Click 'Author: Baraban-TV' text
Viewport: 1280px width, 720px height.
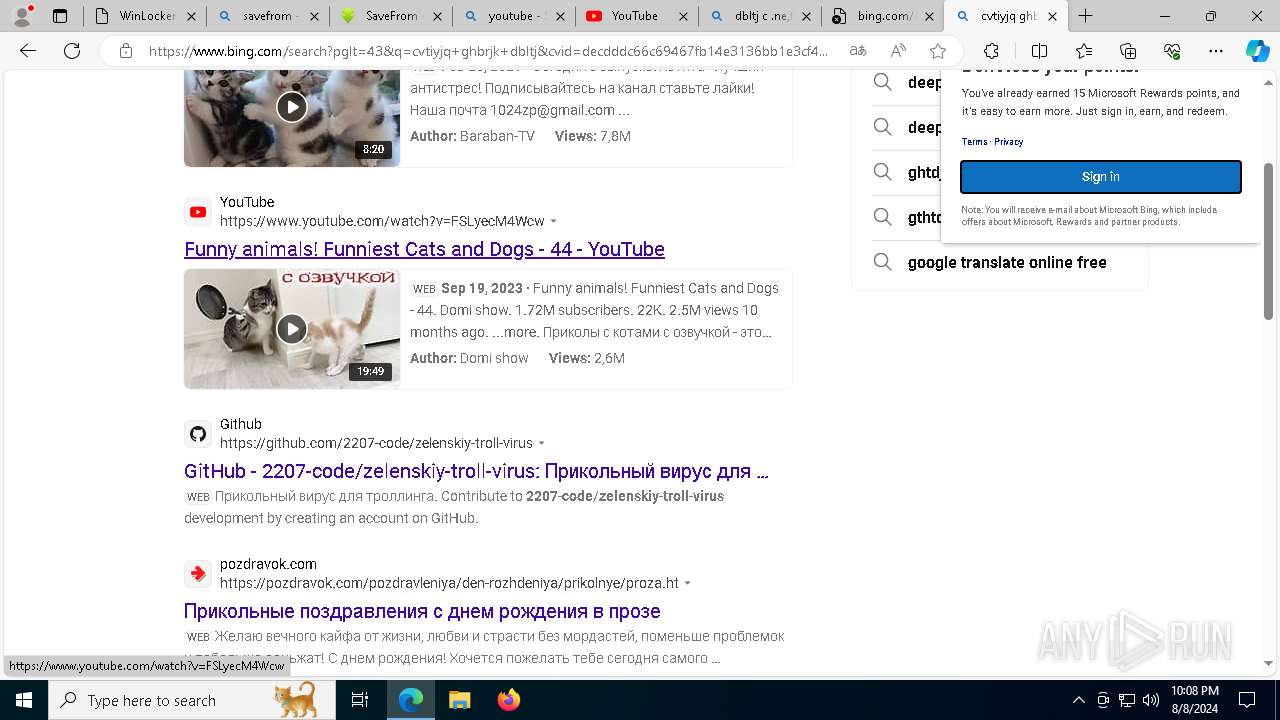472,136
